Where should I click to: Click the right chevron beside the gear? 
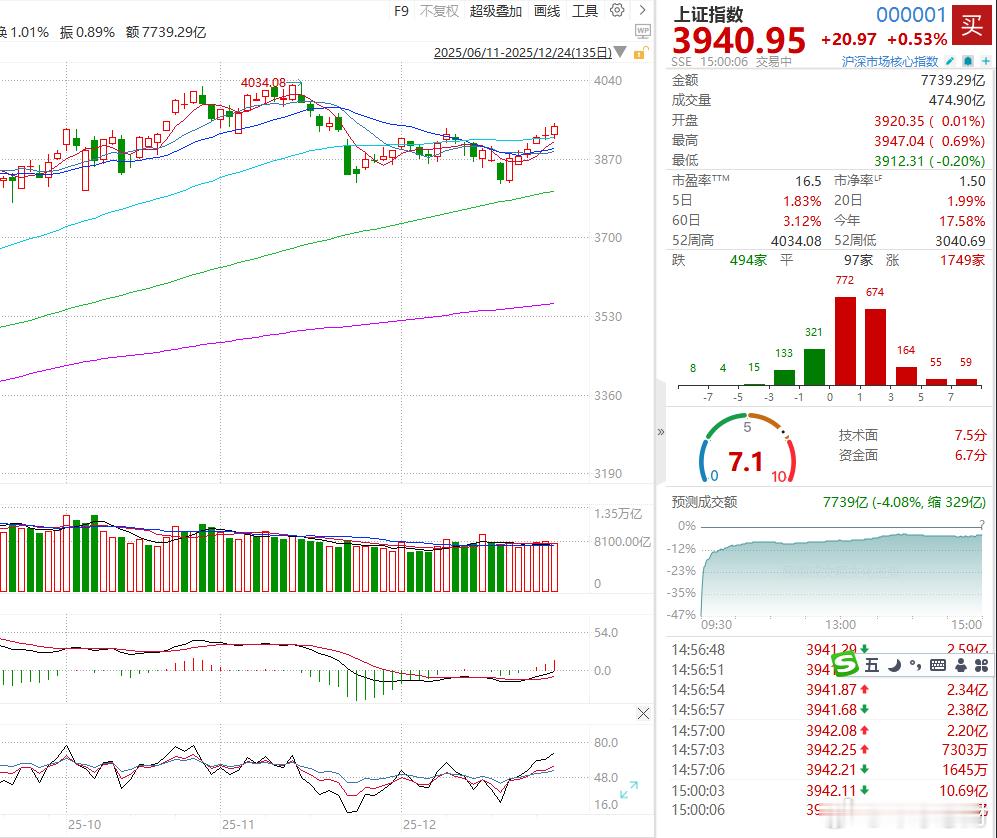(x=643, y=10)
